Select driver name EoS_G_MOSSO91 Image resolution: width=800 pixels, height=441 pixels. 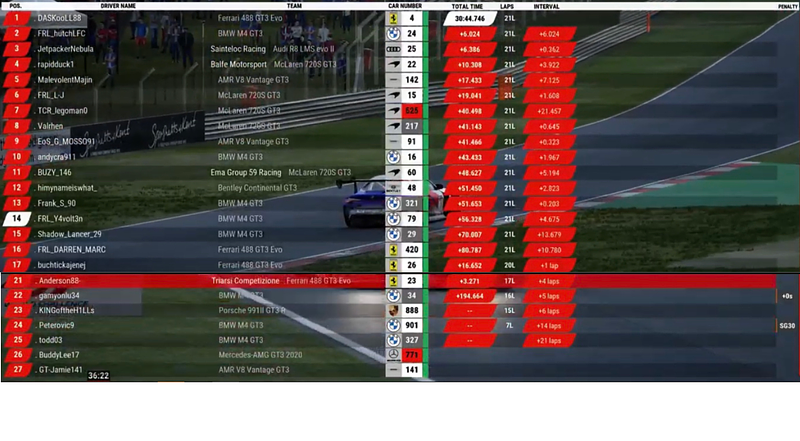[x=66, y=142]
